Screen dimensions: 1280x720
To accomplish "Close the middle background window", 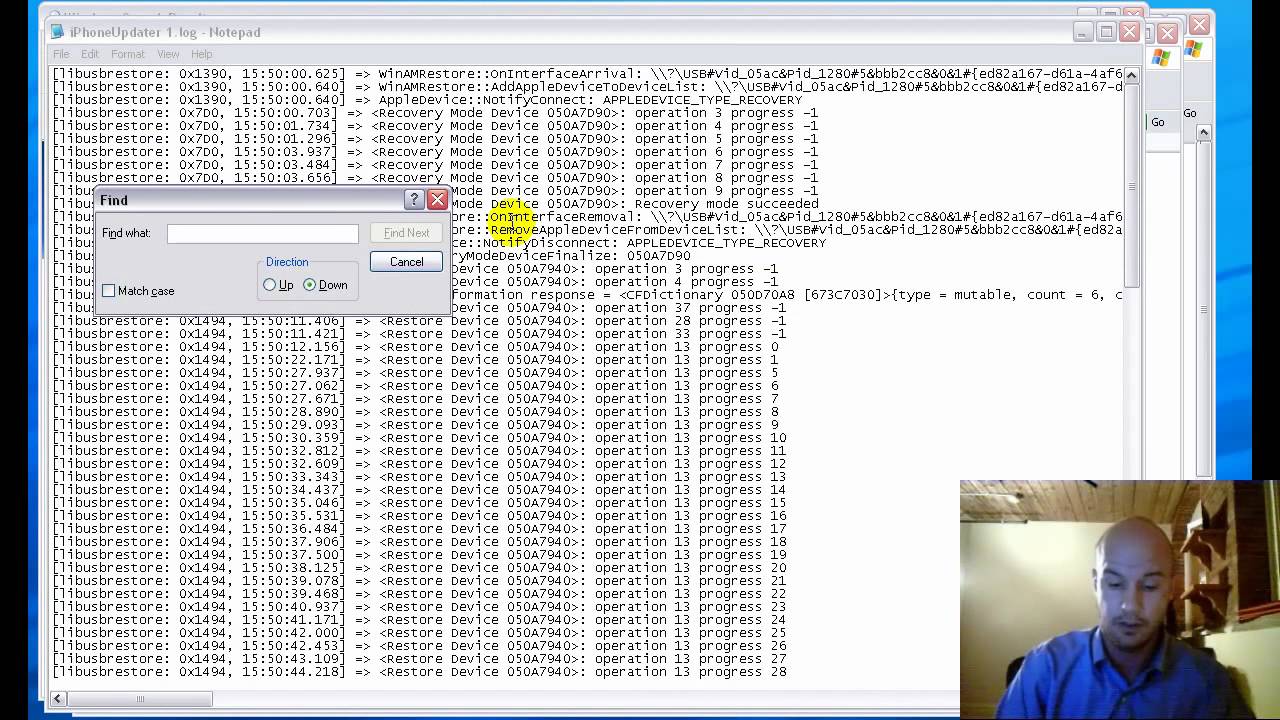I will pos(1167,33).
